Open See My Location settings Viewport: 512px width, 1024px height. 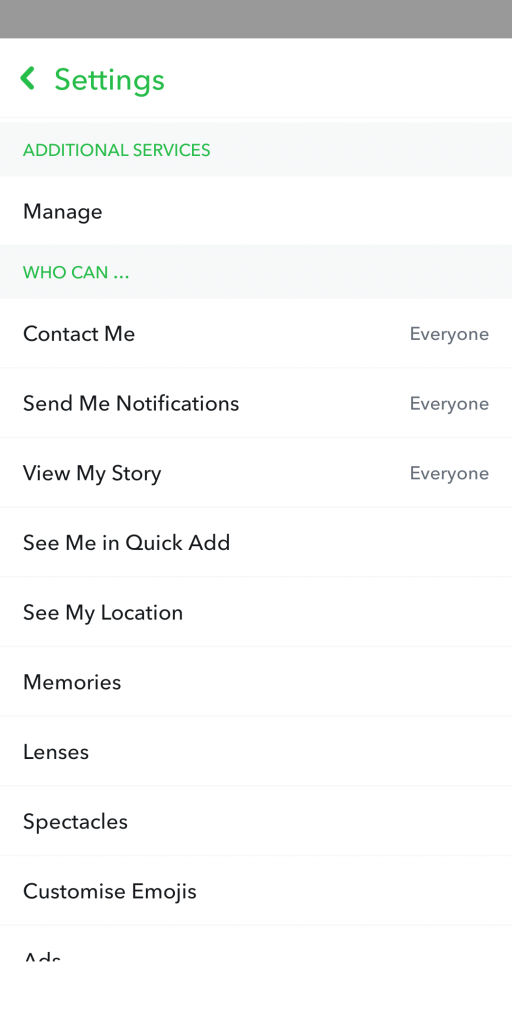point(256,612)
